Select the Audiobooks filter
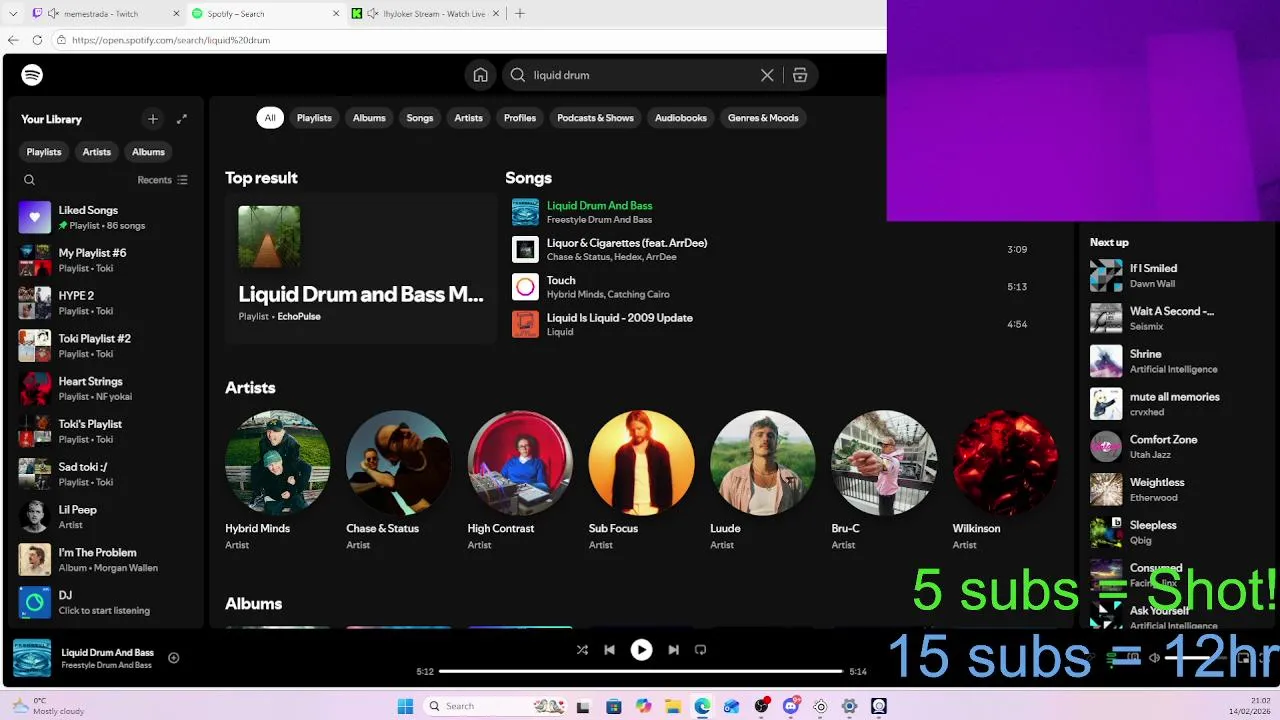Image resolution: width=1280 pixels, height=720 pixels. (681, 118)
